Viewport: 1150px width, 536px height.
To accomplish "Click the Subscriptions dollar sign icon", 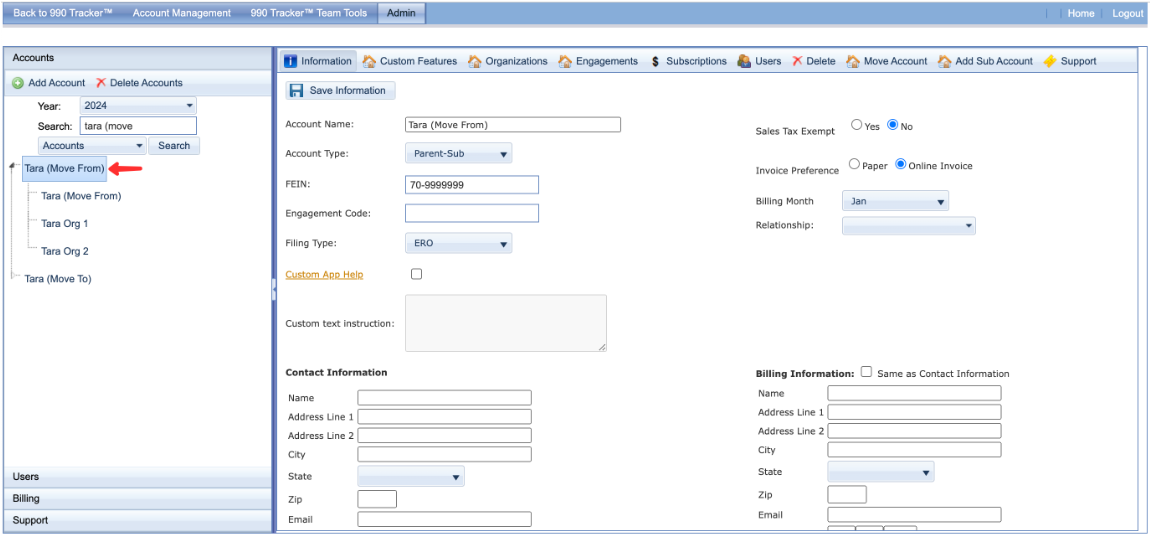I will coord(655,61).
